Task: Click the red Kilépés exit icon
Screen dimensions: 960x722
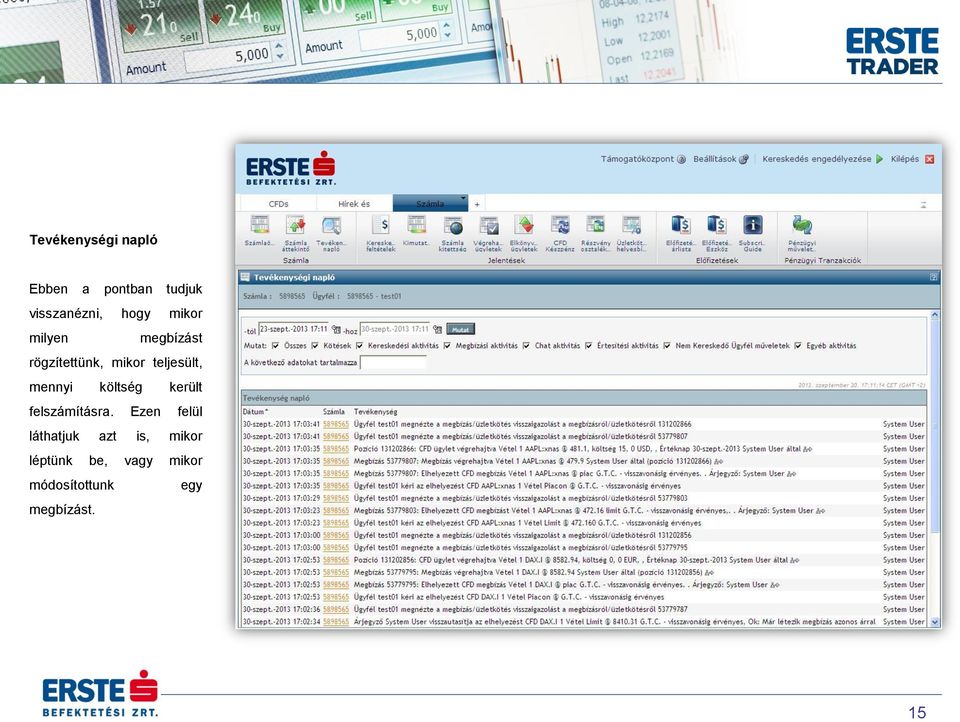Action: (929, 159)
